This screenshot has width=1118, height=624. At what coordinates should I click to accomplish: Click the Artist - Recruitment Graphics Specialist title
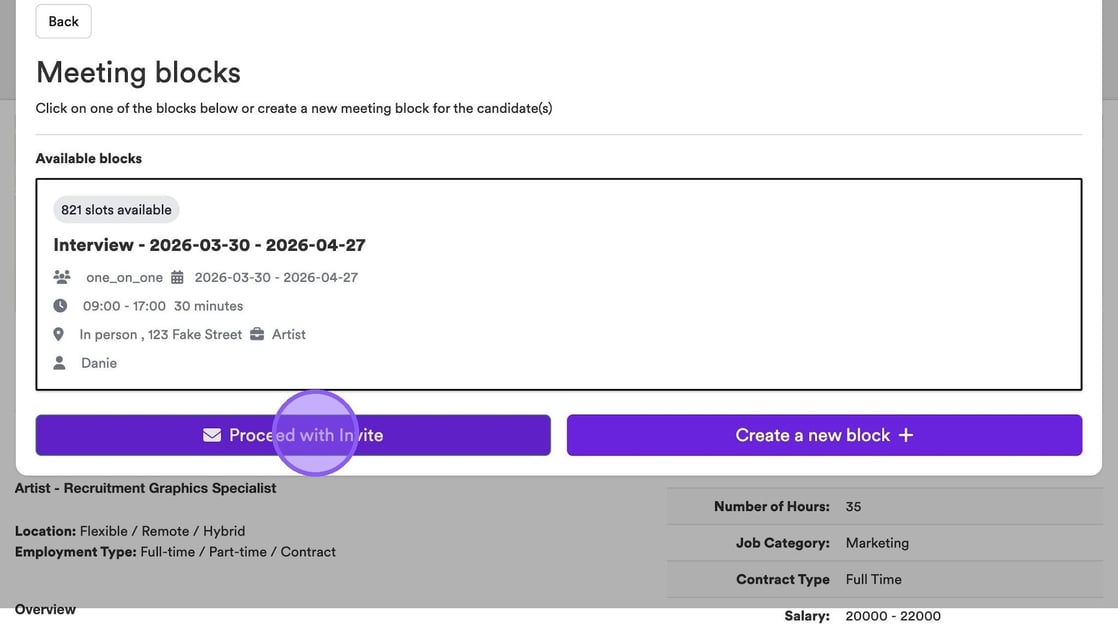[145, 488]
